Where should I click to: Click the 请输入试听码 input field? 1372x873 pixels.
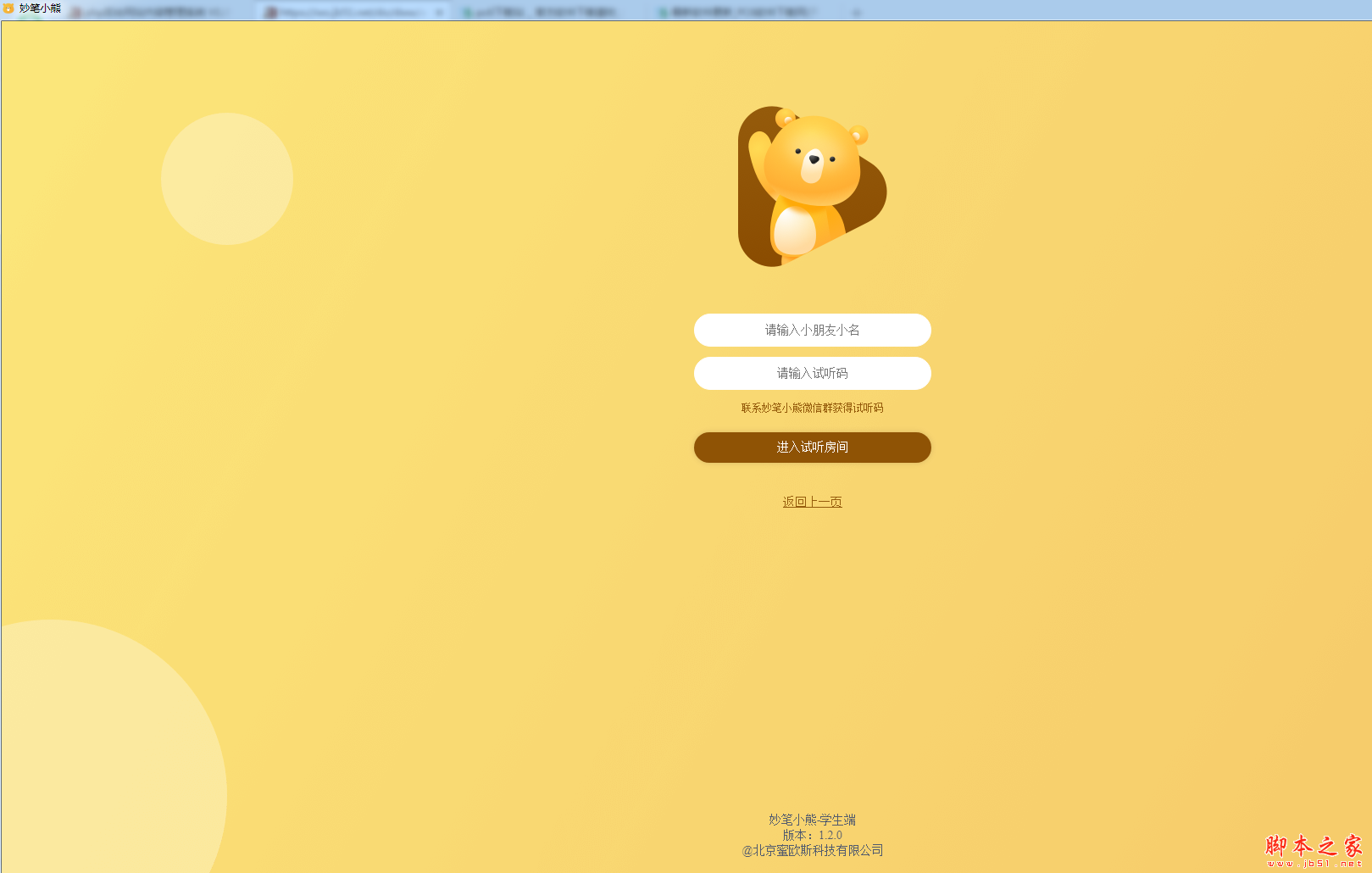point(812,373)
